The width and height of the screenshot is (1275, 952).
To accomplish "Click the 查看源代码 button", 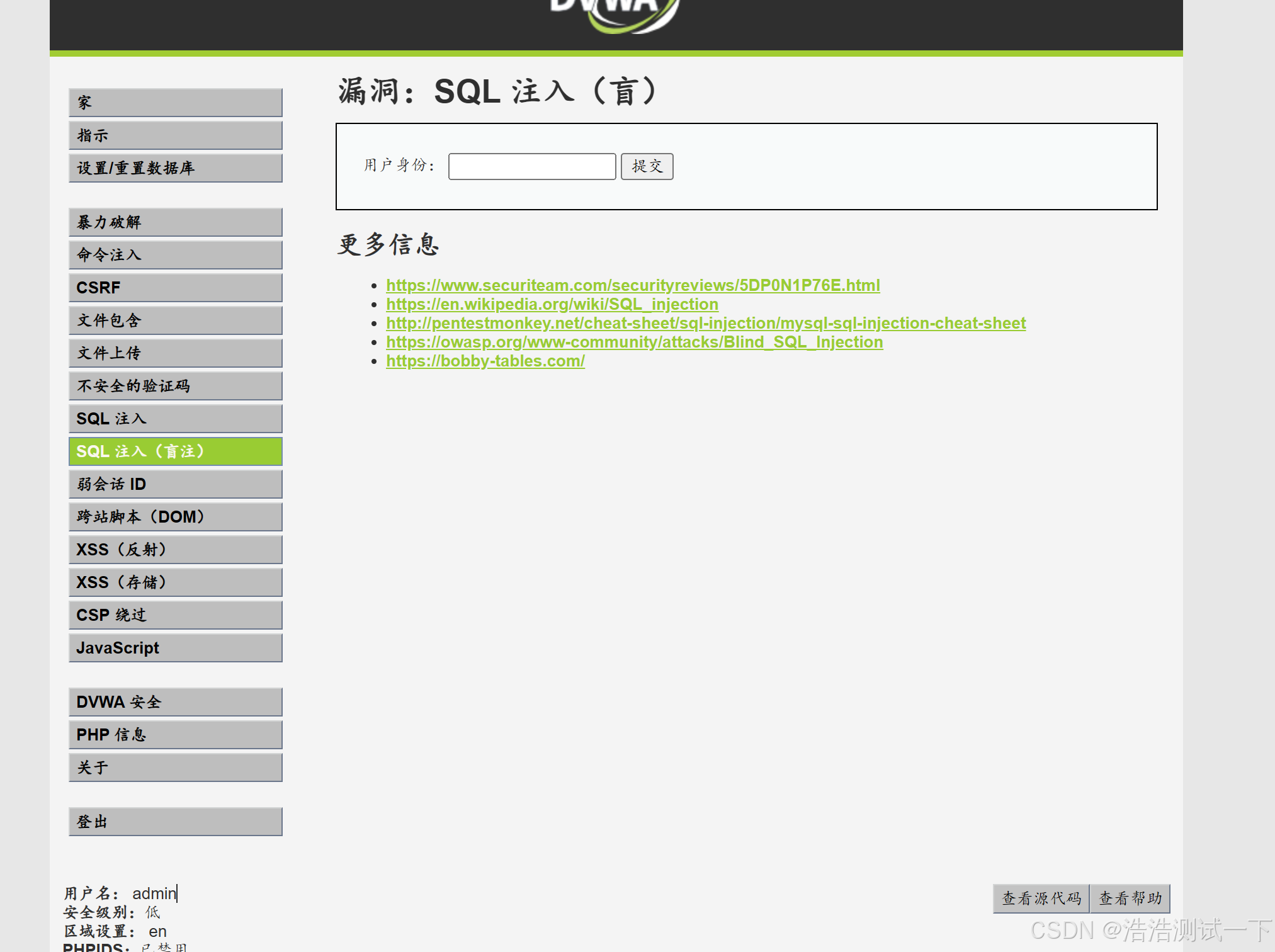I will pos(1041,898).
